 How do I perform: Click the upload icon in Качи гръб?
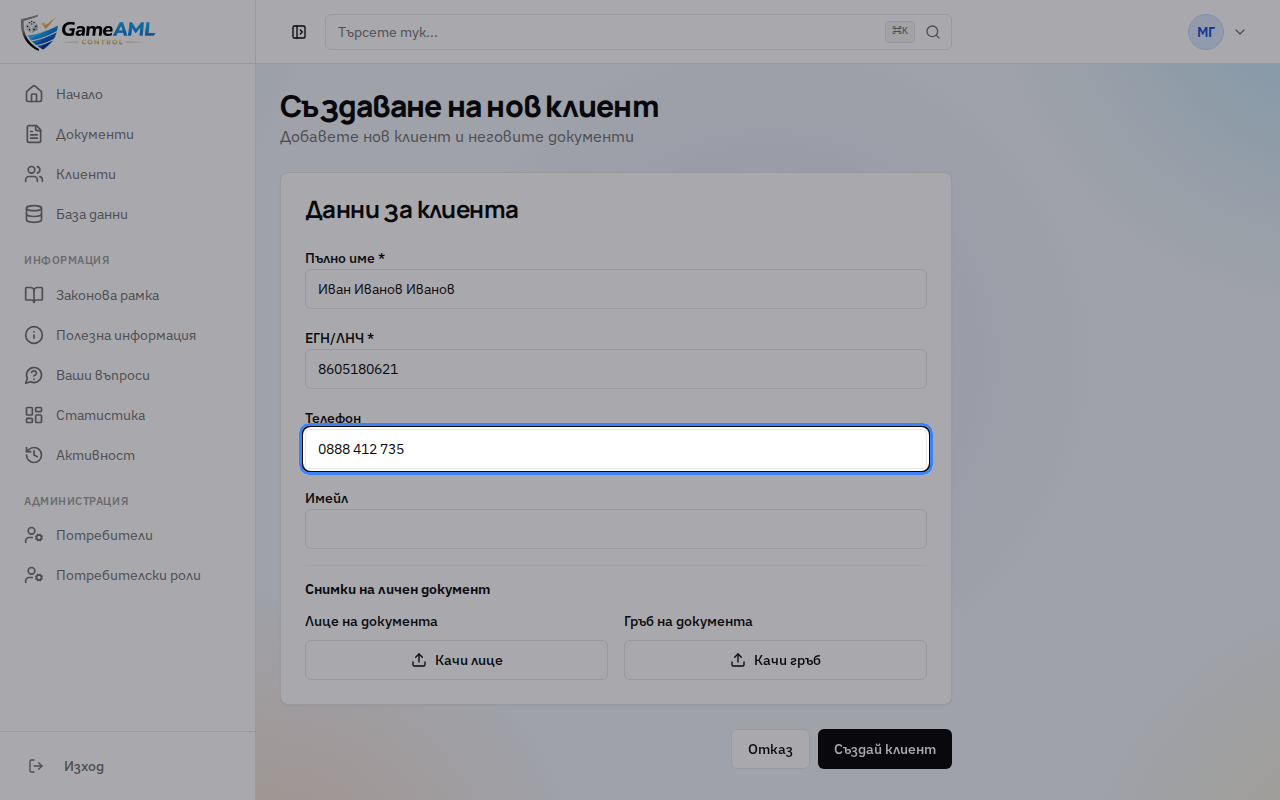[738, 660]
